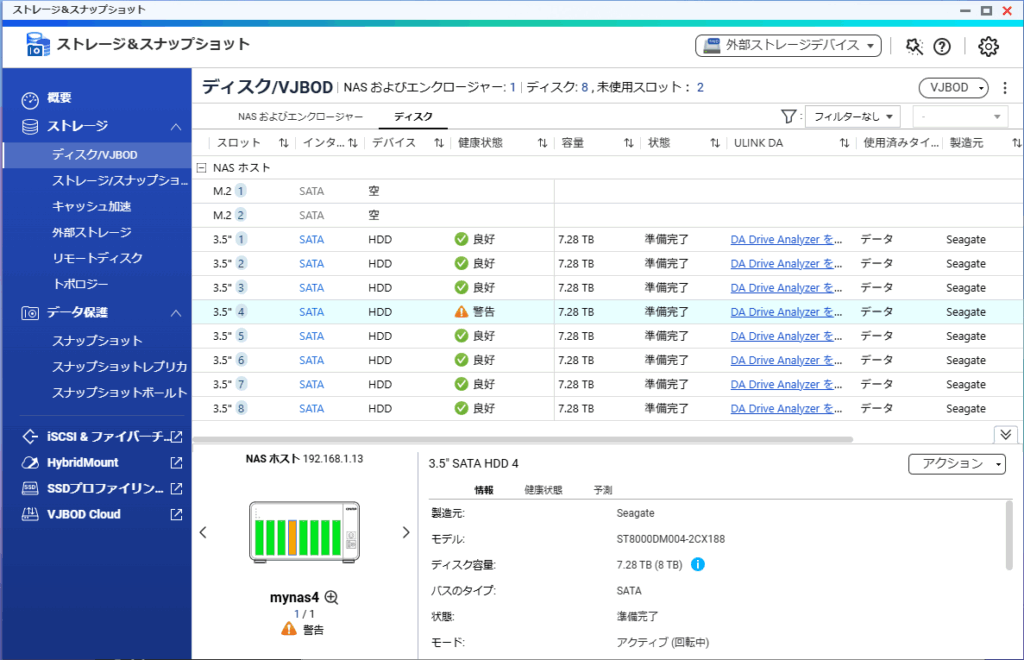Open the 外部ストレージデバイス dropdown
Image resolution: width=1024 pixels, height=660 pixels.
(788, 46)
